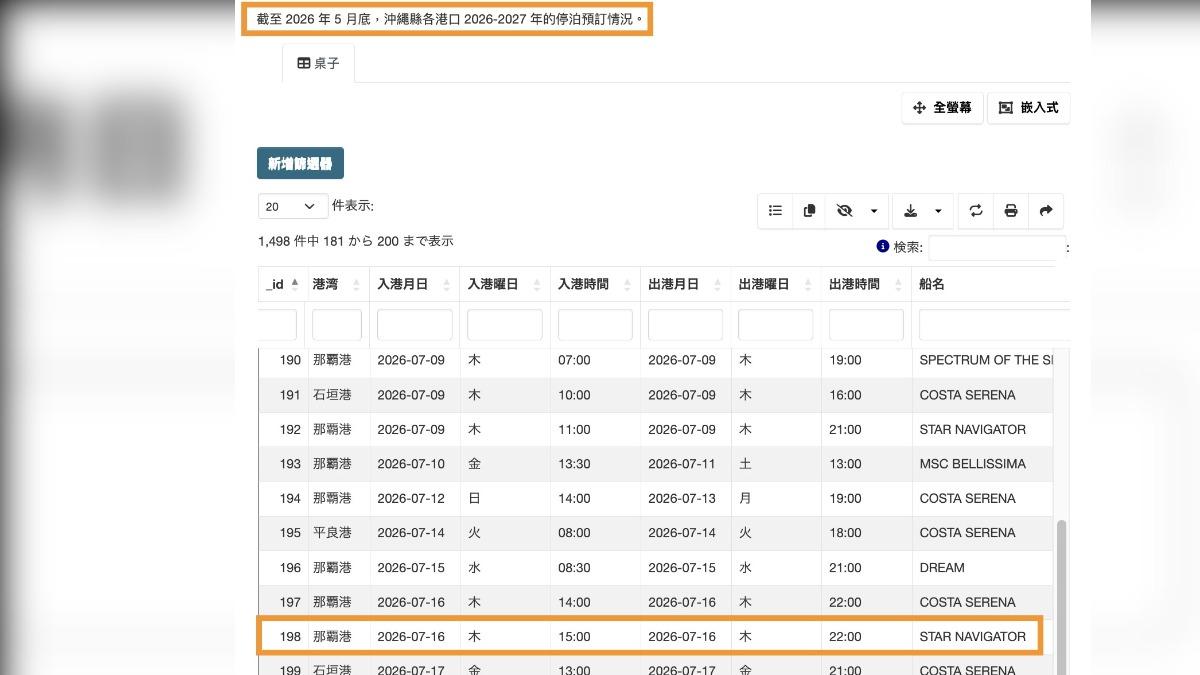The width and height of the screenshot is (1200, 675).
Task: Select the 土 departure weekday cell
Action: 776,464
